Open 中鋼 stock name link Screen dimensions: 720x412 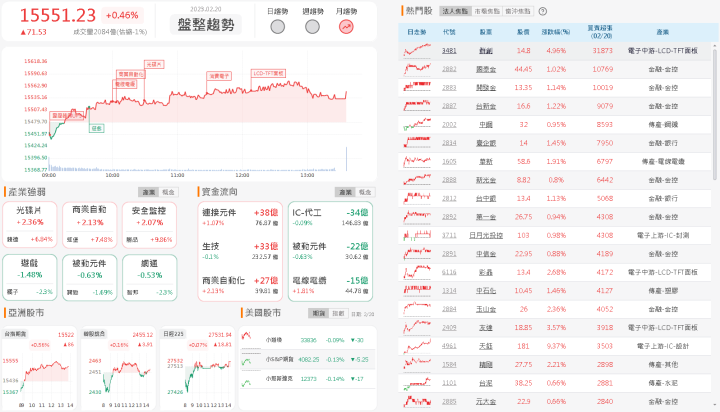pos(486,124)
